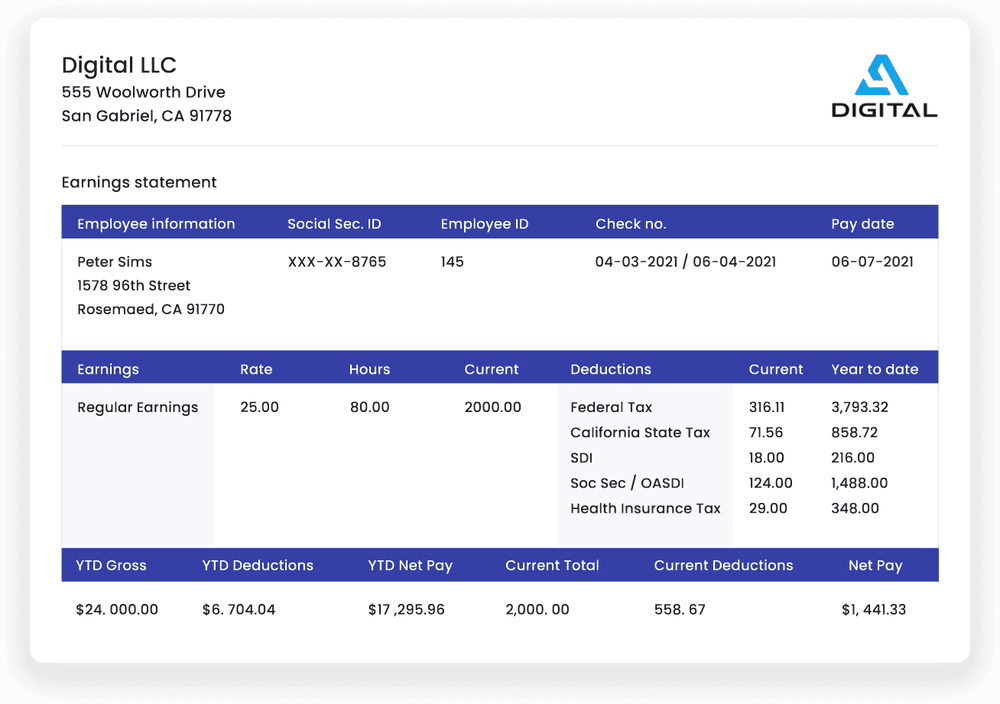Select the pay date '06-07-2021'

click(872, 261)
